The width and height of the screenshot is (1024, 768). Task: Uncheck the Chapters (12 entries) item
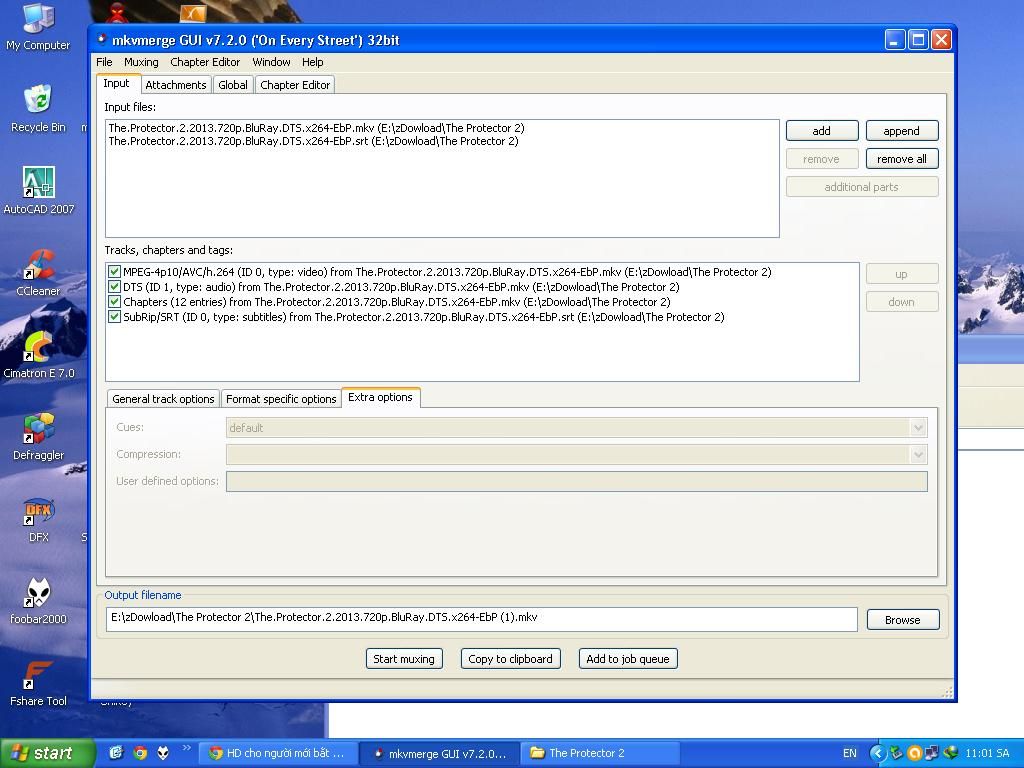tap(114, 302)
